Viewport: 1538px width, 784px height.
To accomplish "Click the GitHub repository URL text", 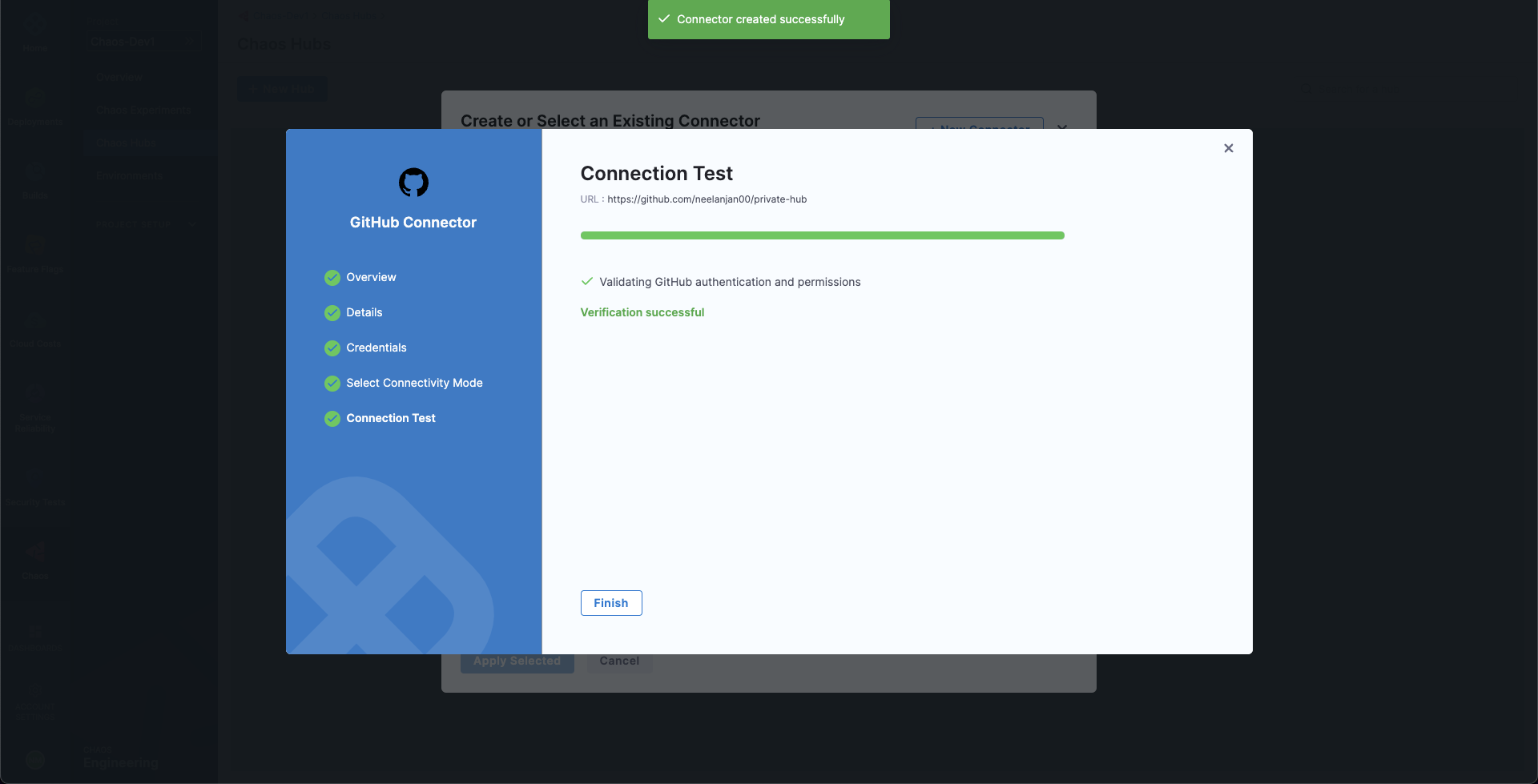I will (x=707, y=199).
